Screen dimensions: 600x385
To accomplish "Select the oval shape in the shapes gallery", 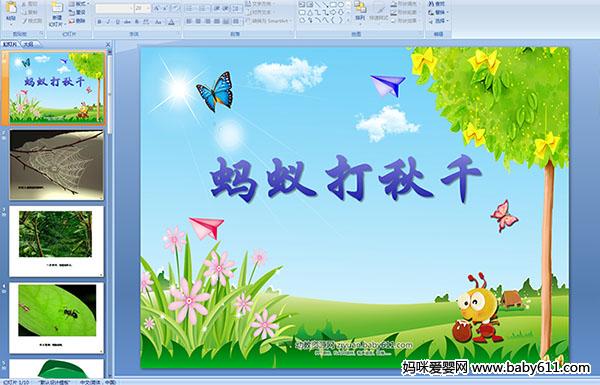I will tap(340, 5).
